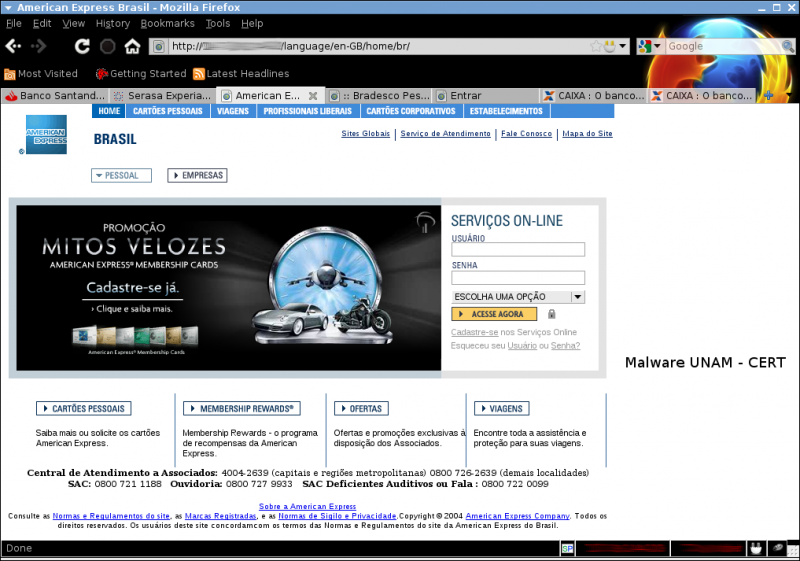The image size is (800, 561).
Task: Open Marcas Registradas link
Action: click(220, 516)
